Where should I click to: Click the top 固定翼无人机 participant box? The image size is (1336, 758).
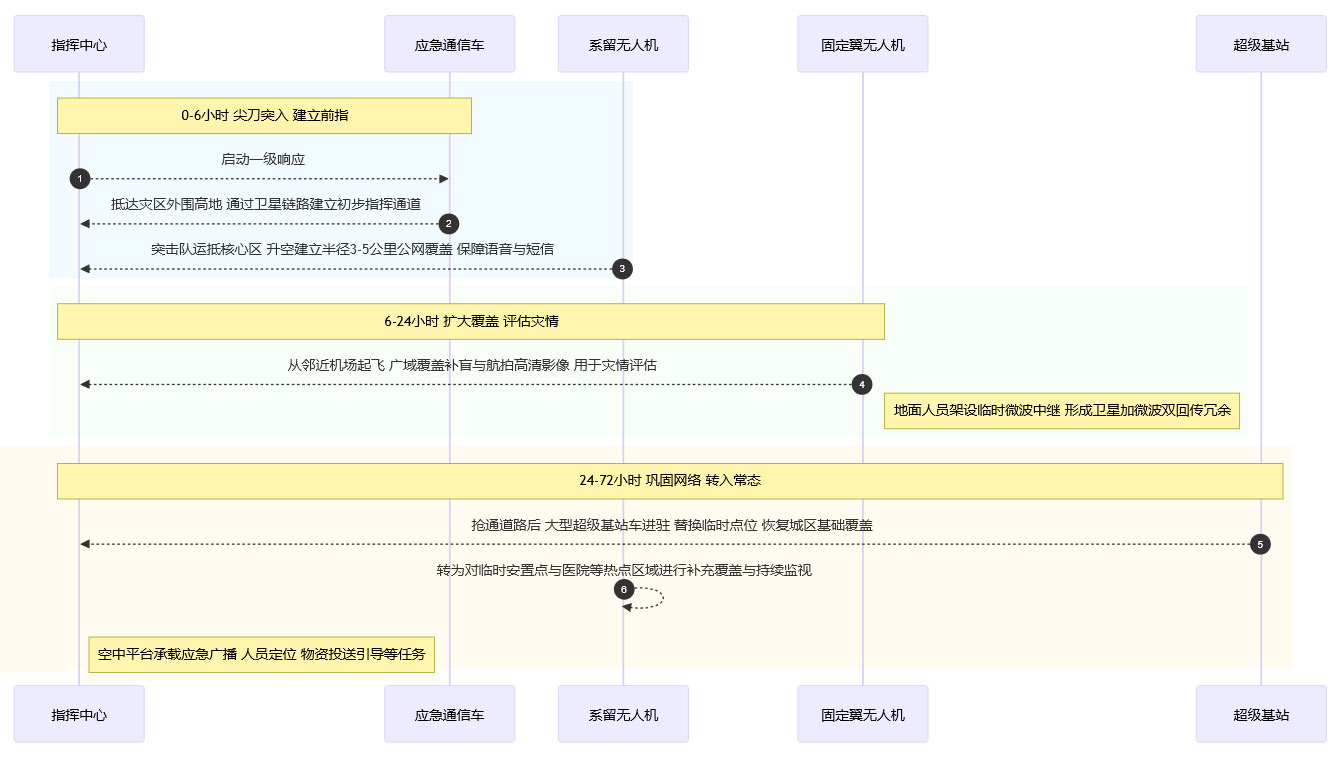862,44
